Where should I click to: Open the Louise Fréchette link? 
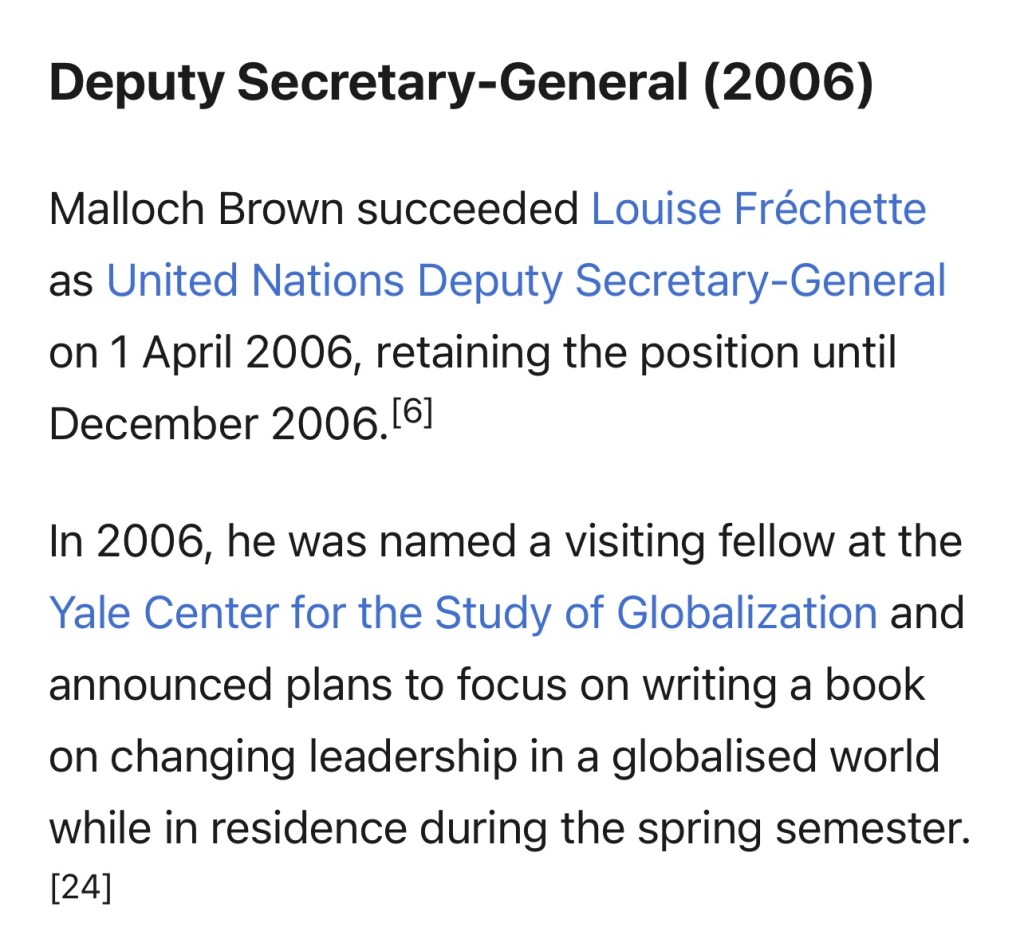point(758,210)
